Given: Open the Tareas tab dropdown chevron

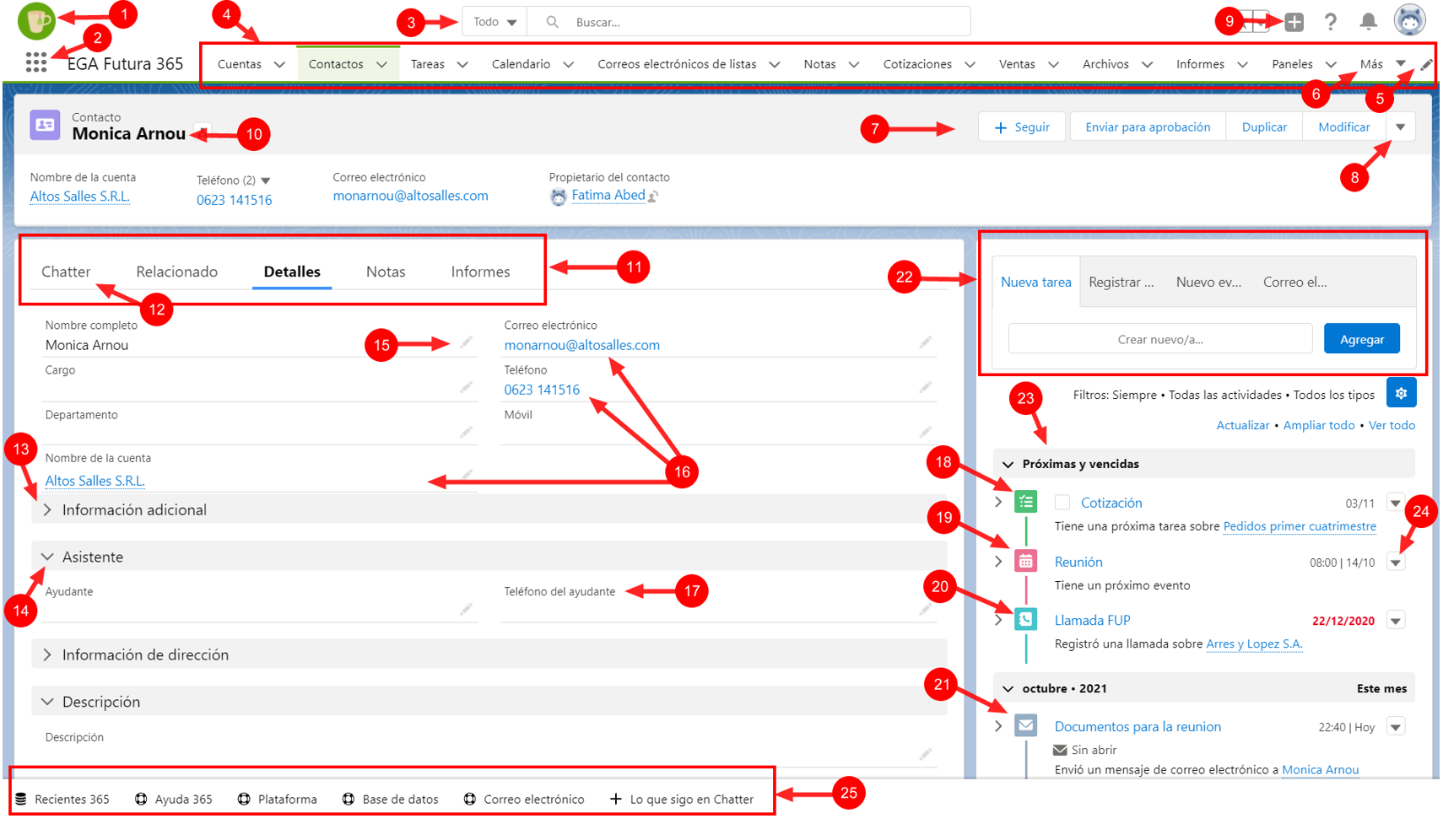Looking at the screenshot, I should click(462, 65).
